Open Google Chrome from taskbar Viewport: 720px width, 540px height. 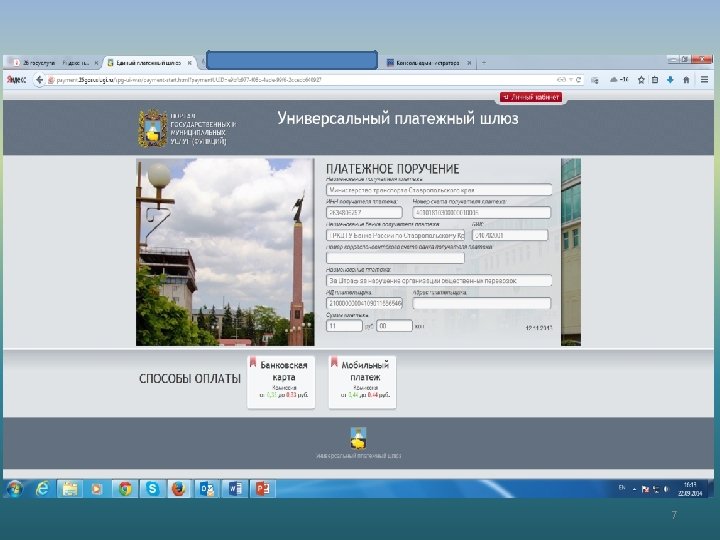(124, 489)
